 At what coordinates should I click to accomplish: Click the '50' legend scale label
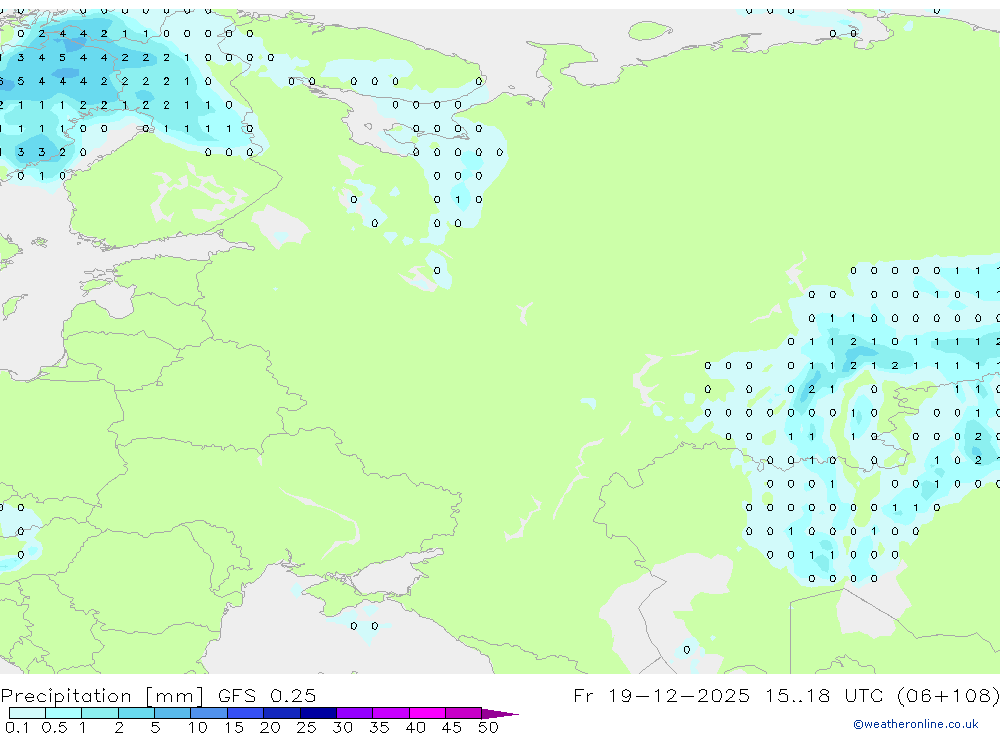[x=489, y=727]
